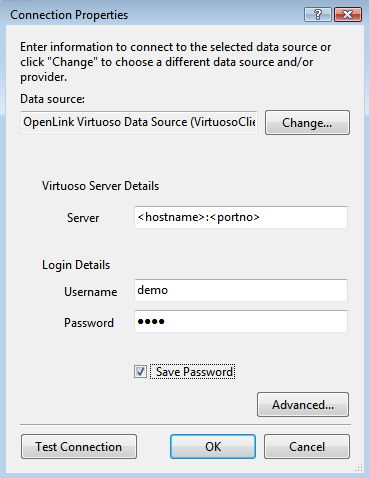Screen dimensions: 369x478
Task: Click the Data source label
Action: 52,99
